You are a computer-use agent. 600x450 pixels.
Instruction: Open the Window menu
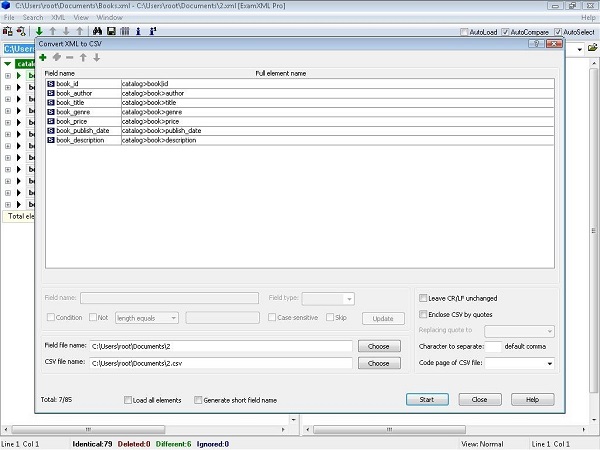tap(109, 17)
